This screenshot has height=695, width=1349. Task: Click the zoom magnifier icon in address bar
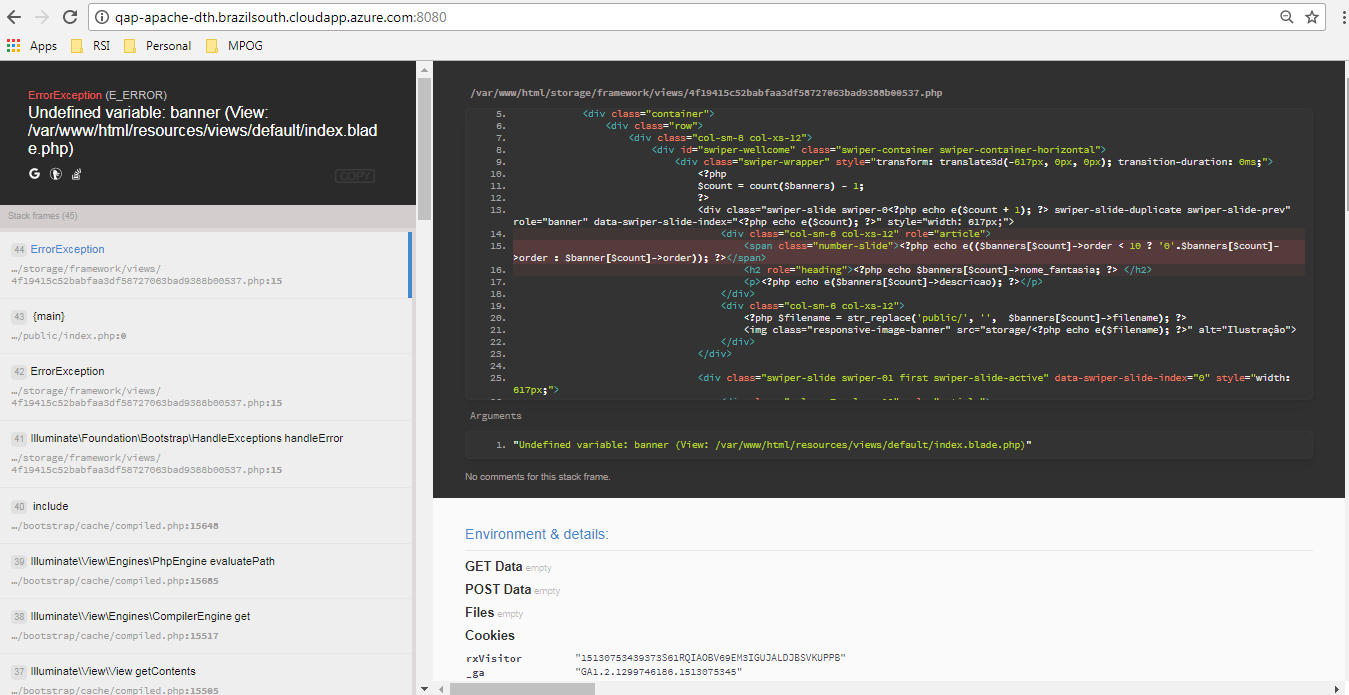(x=1287, y=17)
